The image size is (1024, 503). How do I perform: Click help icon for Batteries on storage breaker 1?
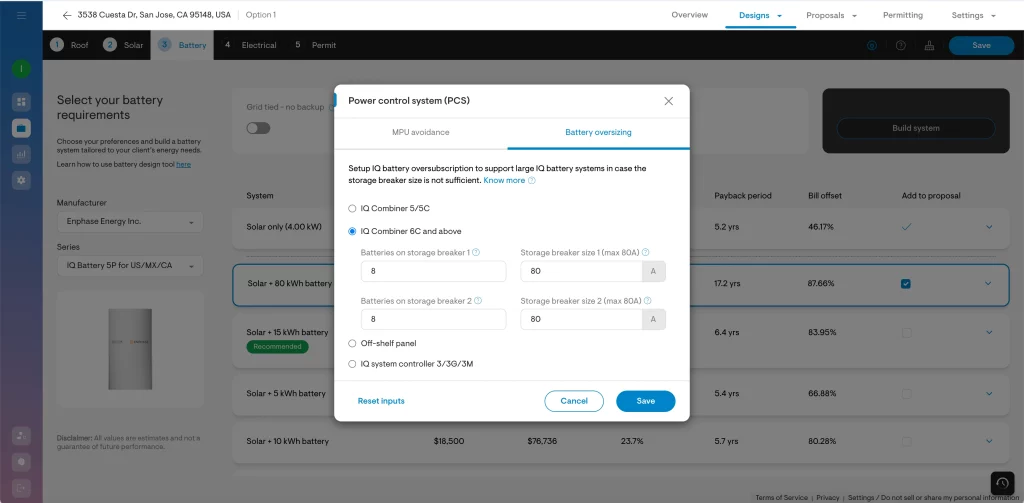476,253
